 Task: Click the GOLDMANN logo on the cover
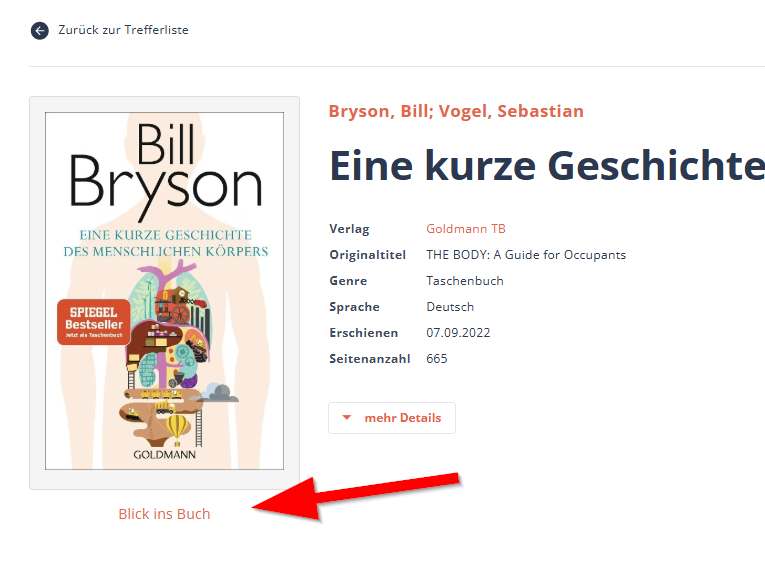click(x=164, y=454)
